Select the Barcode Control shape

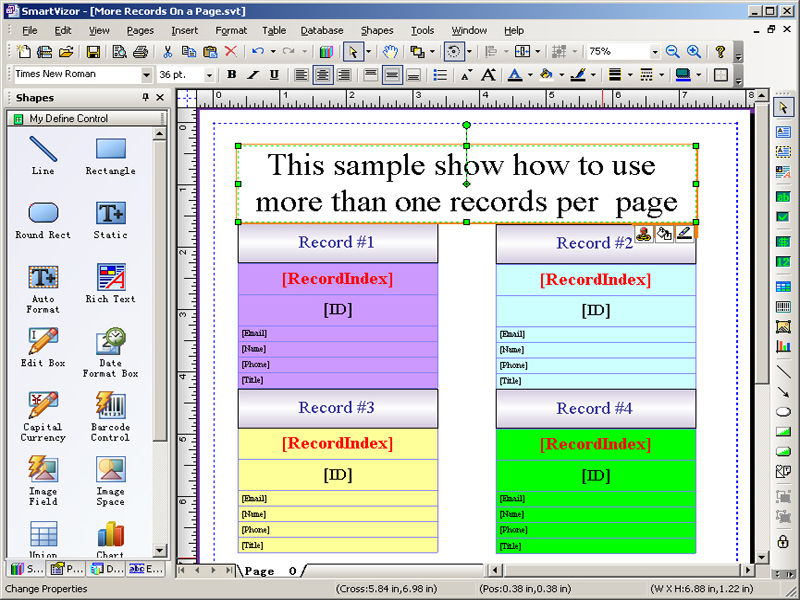click(111, 417)
